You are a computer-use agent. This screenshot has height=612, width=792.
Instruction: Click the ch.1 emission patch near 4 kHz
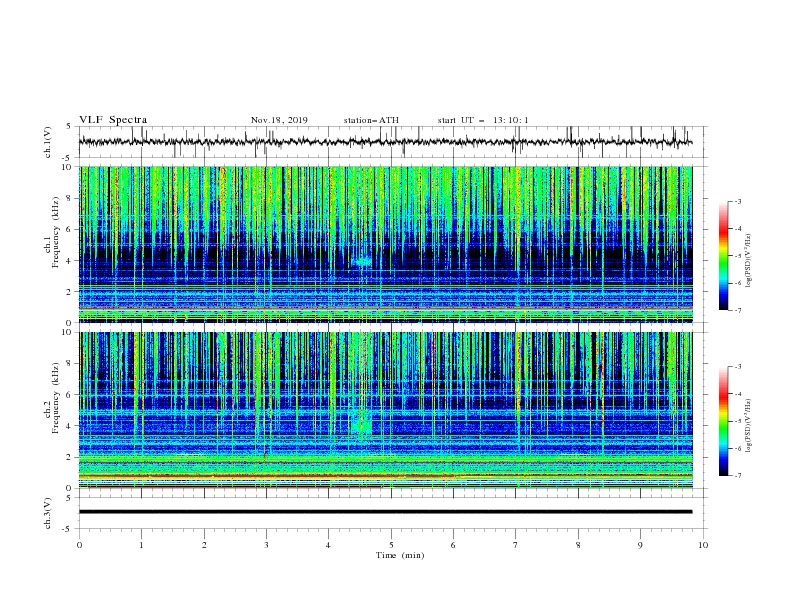point(363,262)
